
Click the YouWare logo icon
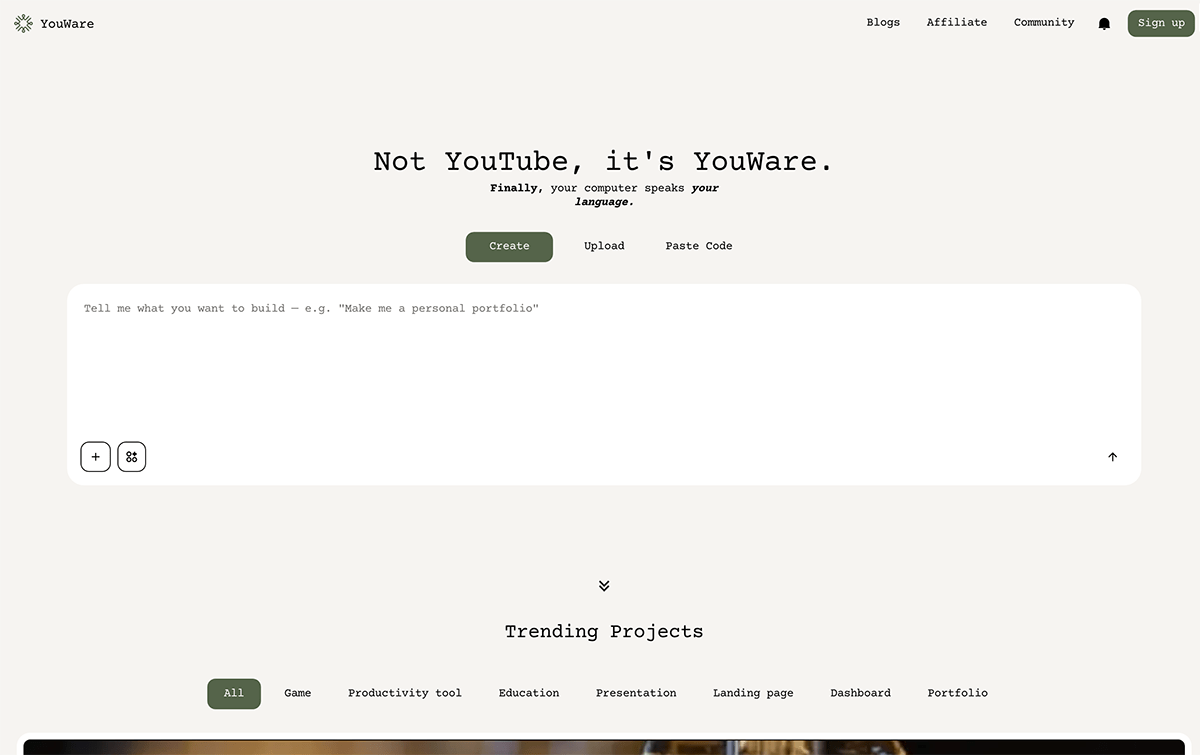[x=23, y=22]
